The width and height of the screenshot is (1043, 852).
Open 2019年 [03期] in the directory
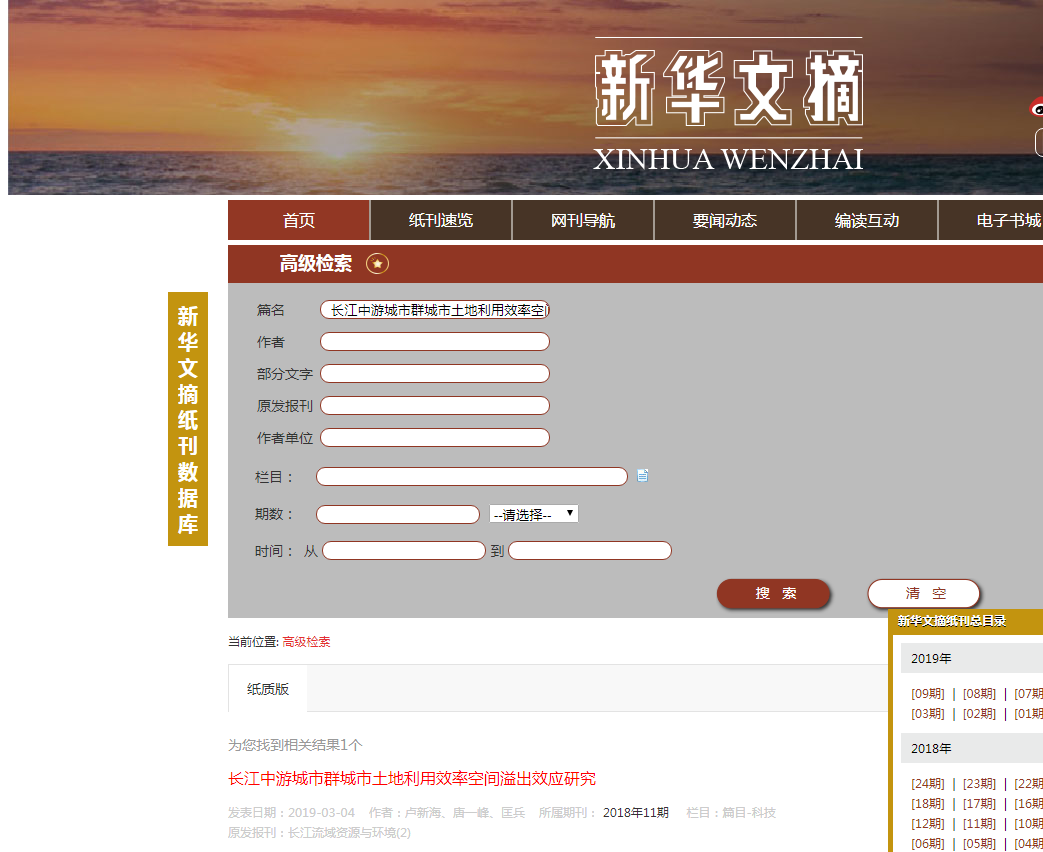927,714
